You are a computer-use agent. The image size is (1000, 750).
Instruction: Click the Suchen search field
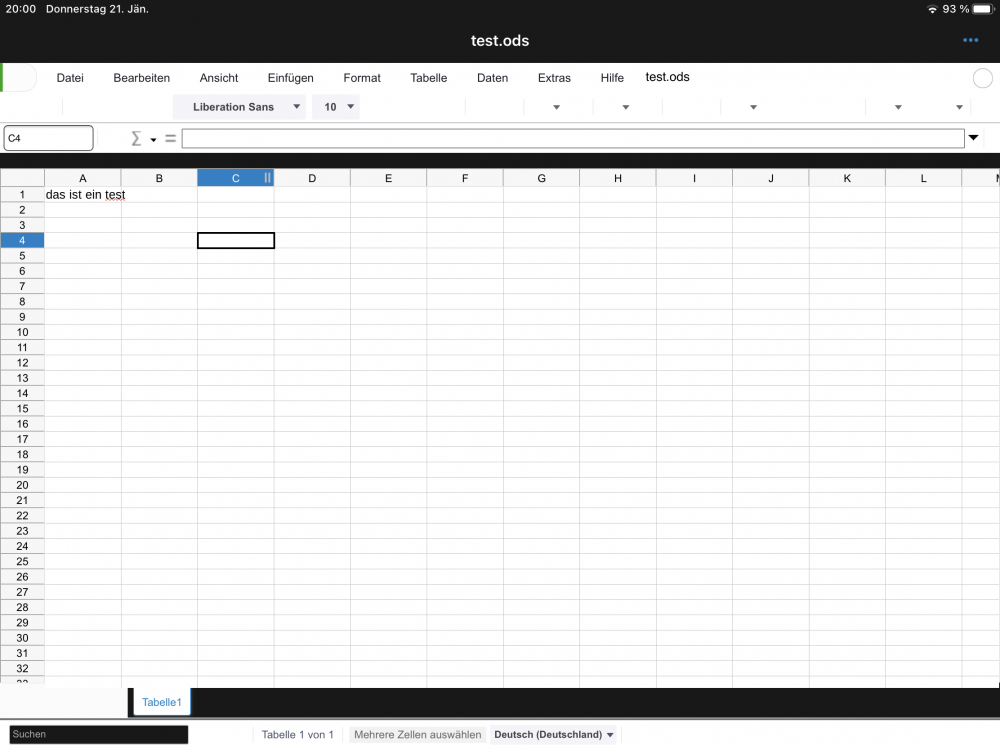tap(99, 734)
